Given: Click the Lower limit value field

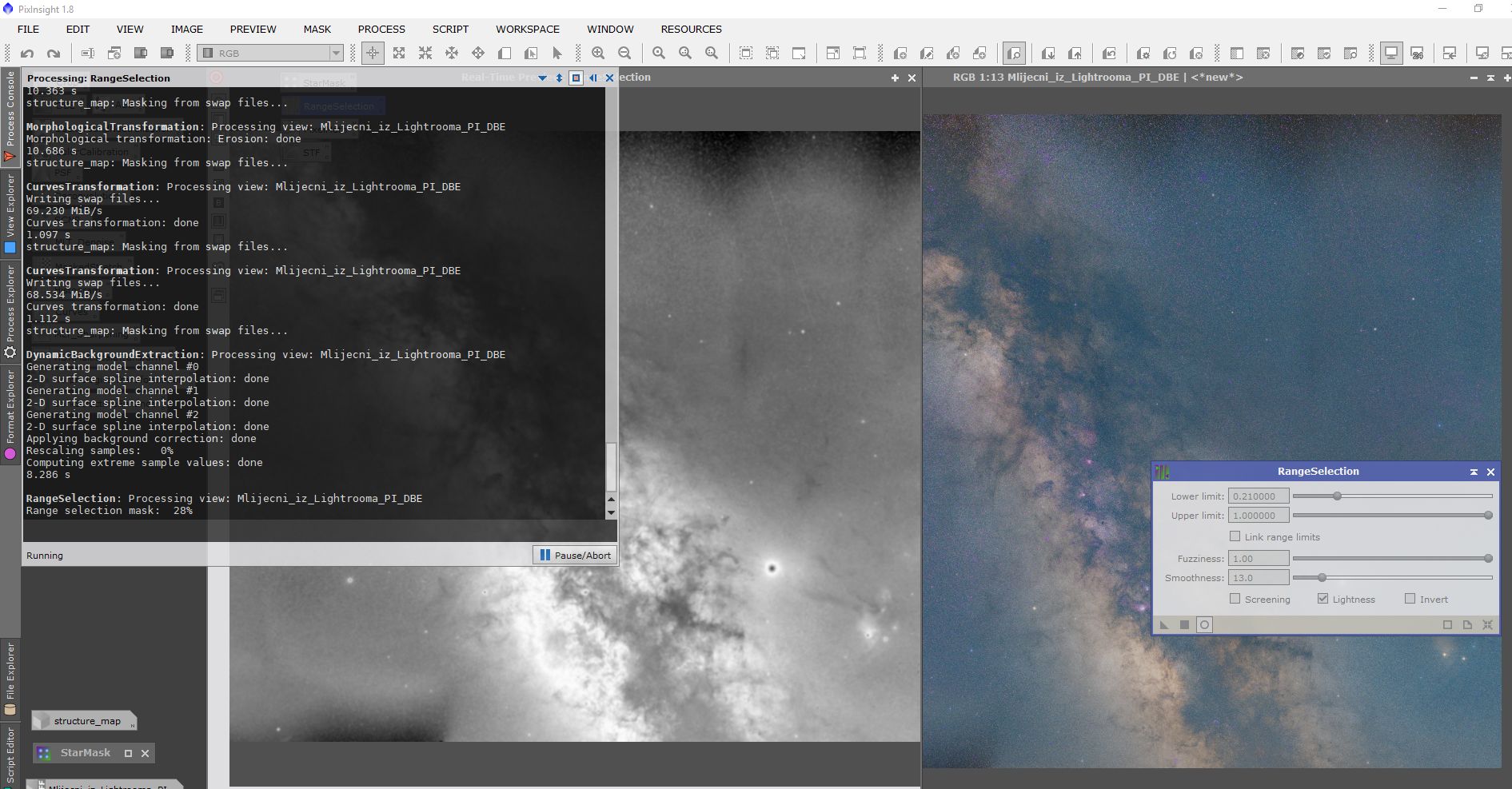Looking at the screenshot, I should [1258, 496].
